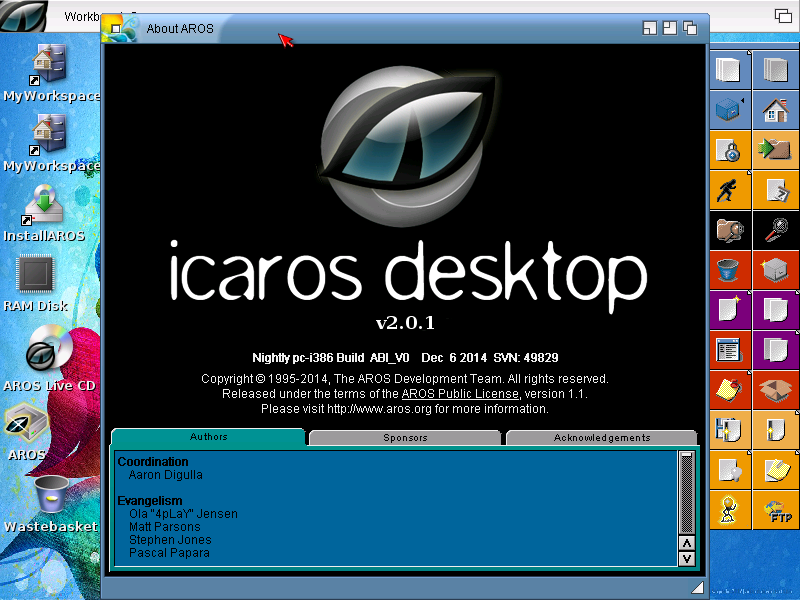Click the 'Coordination' heading
Screen dimensions: 800x600
[x=153, y=462]
